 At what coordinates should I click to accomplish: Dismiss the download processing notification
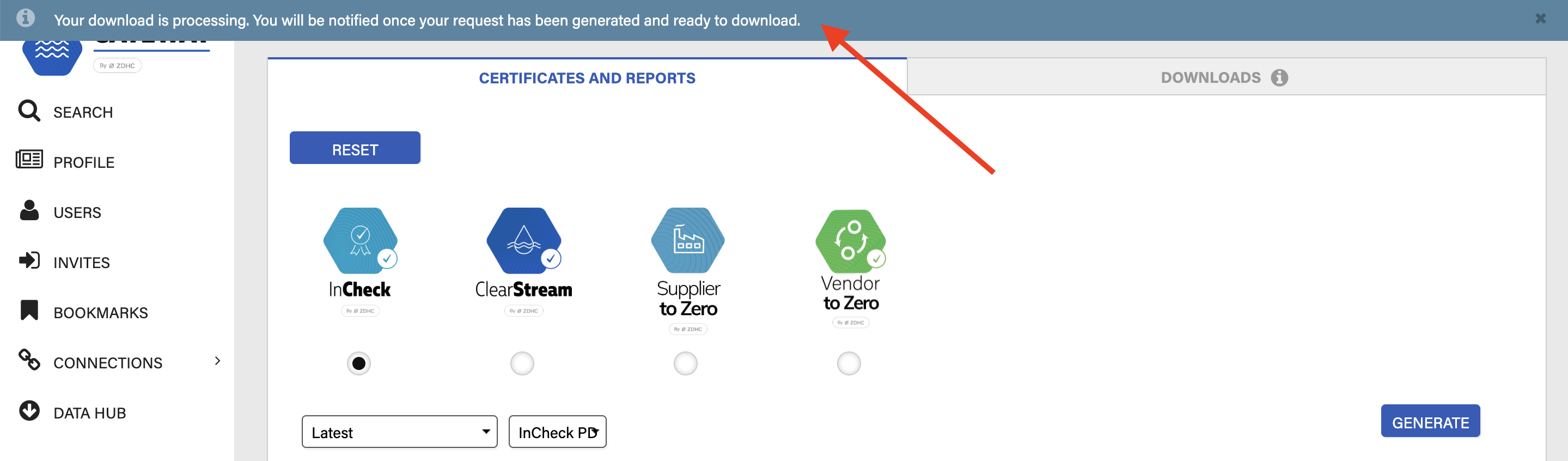[1541, 19]
